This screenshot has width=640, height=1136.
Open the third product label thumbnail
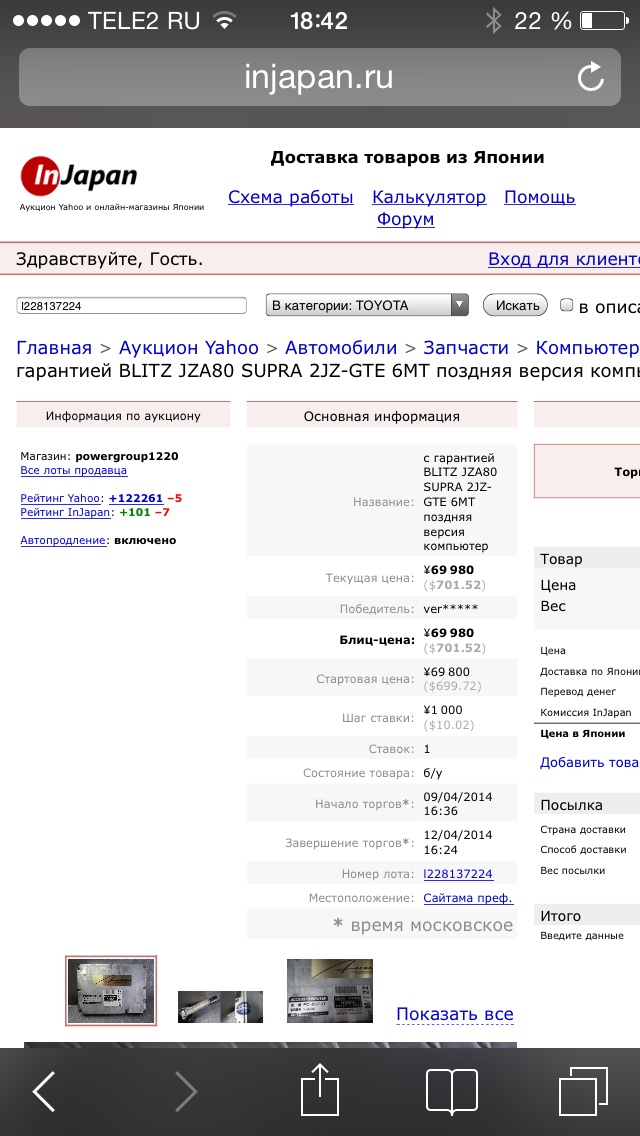329,991
